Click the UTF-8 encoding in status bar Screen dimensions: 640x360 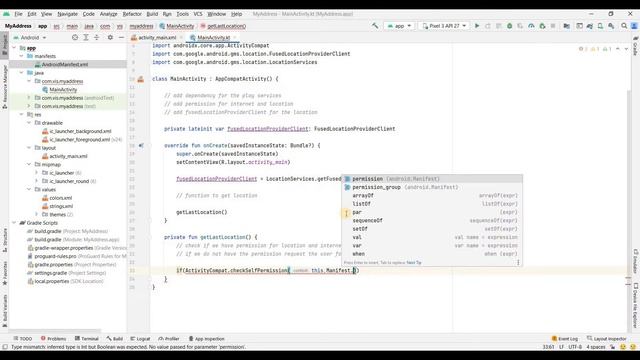(x=575, y=347)
